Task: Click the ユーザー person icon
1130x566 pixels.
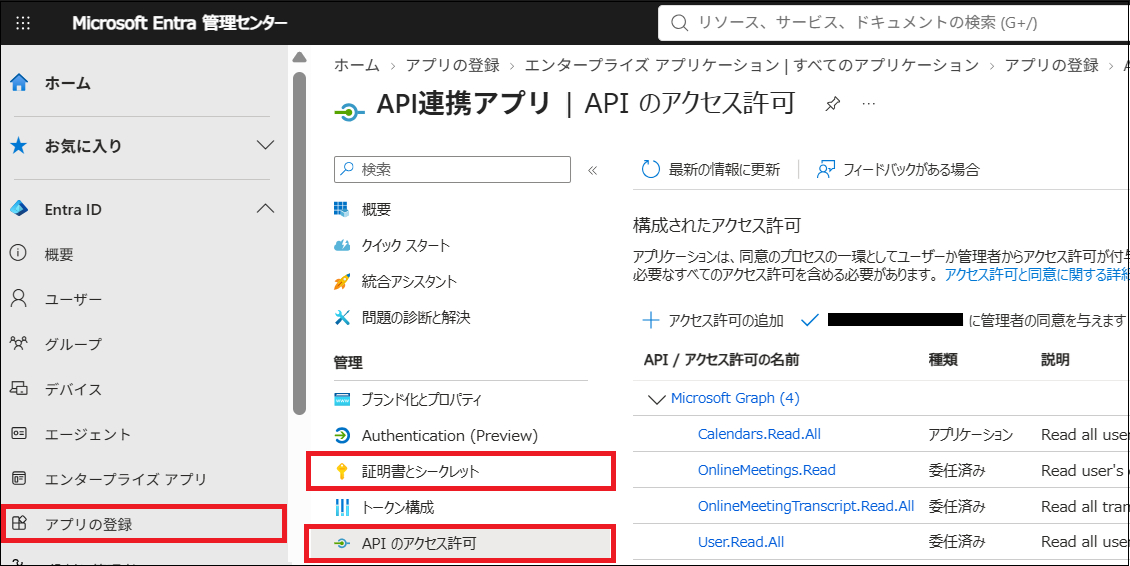Action: point(19,299)
